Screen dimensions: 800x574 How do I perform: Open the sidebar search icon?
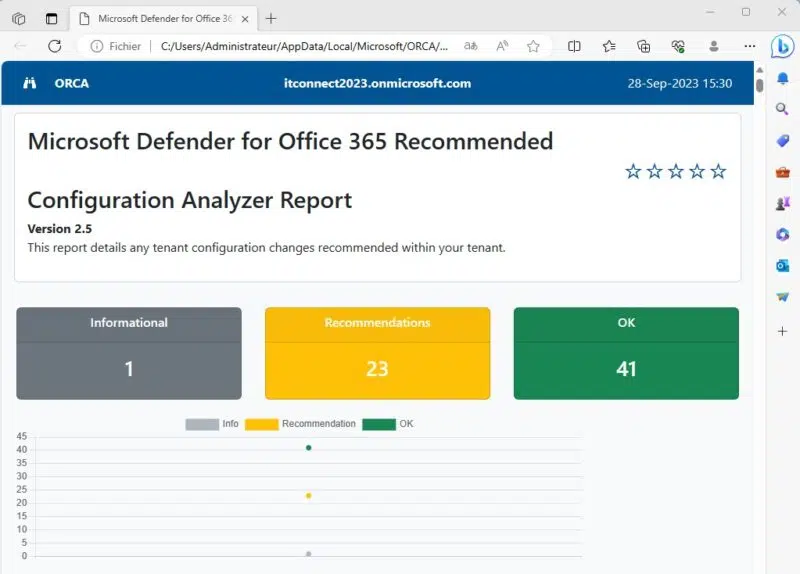click(x=782, y=109)
